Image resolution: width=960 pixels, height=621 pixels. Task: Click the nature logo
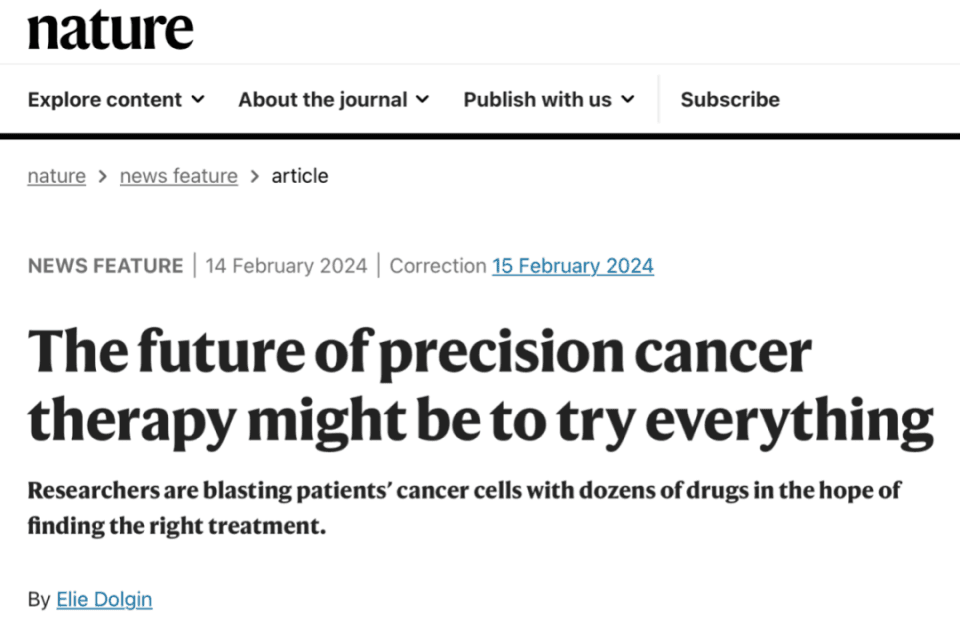coord(110,29)
